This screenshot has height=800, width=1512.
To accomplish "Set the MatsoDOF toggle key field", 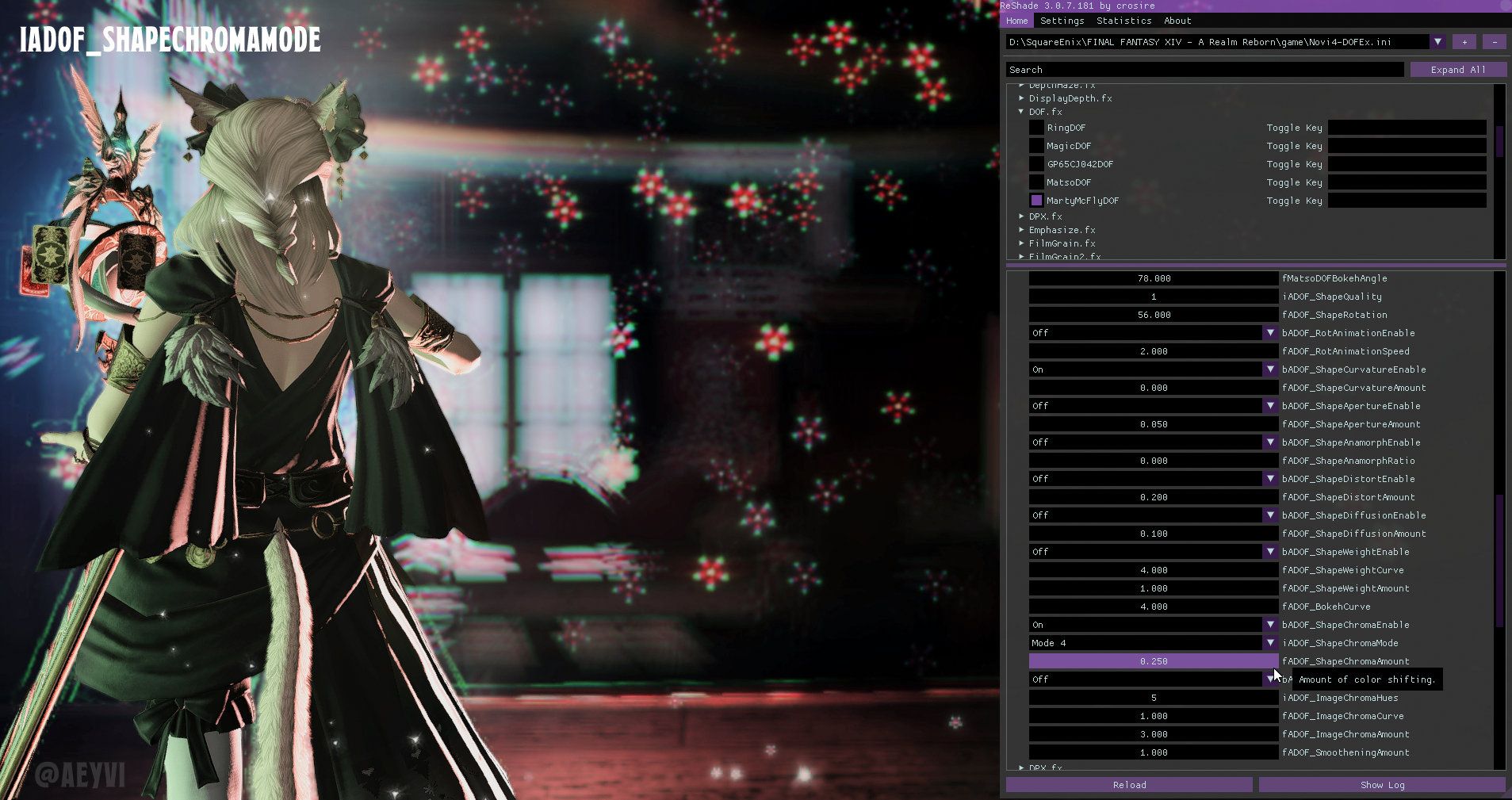I will [x=1407, y=182].
